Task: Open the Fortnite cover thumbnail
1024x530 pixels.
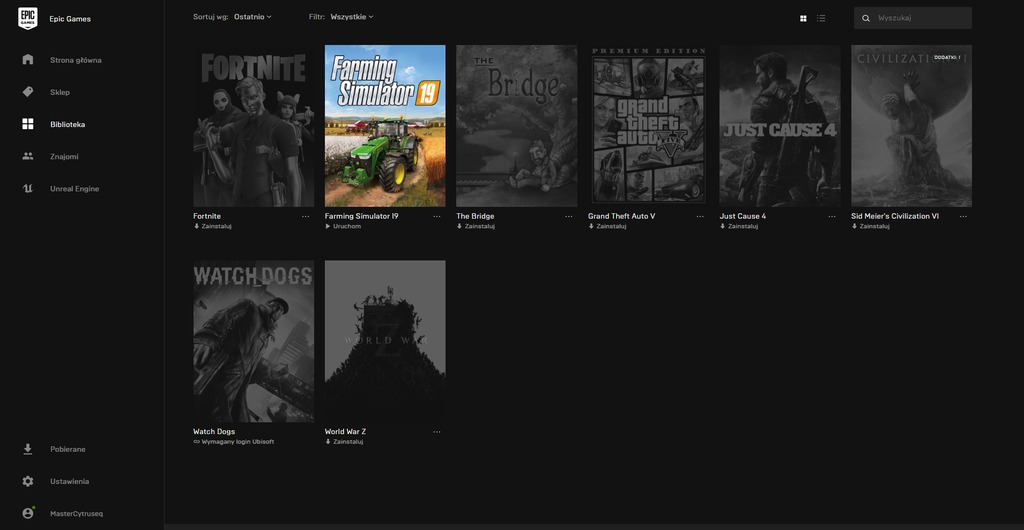Action: pos(253,126)
